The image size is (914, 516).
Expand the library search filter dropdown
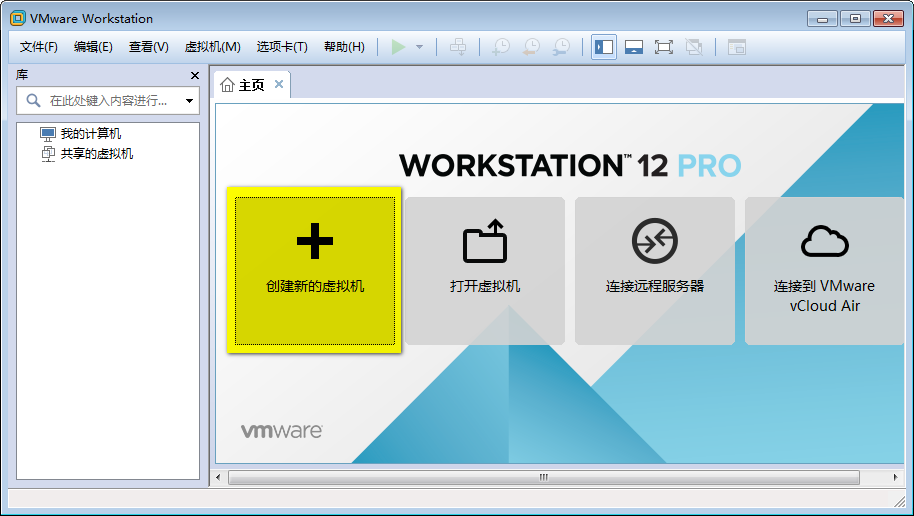(189, 101)
